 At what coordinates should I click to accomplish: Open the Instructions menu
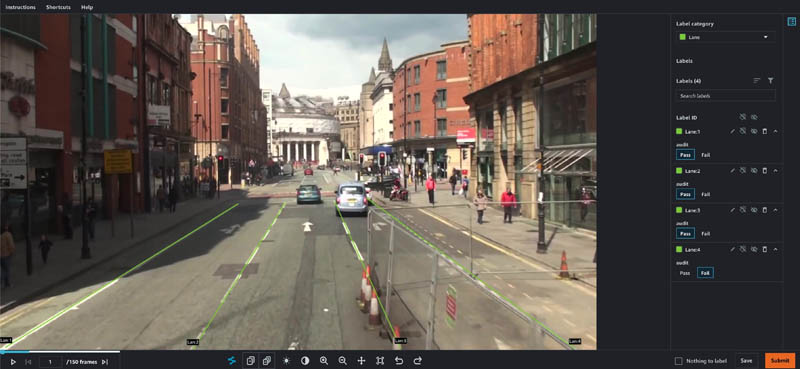coord(20,7)
